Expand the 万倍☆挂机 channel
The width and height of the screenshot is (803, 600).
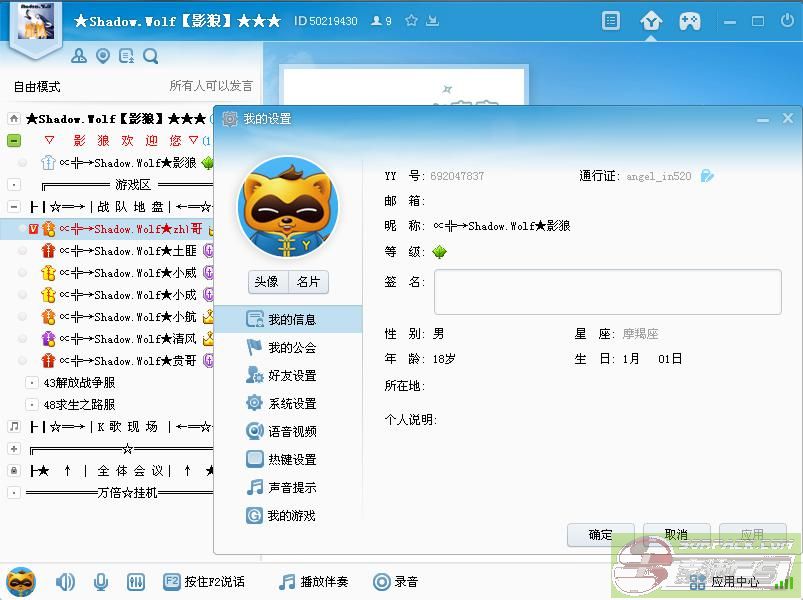click(14, 492)
